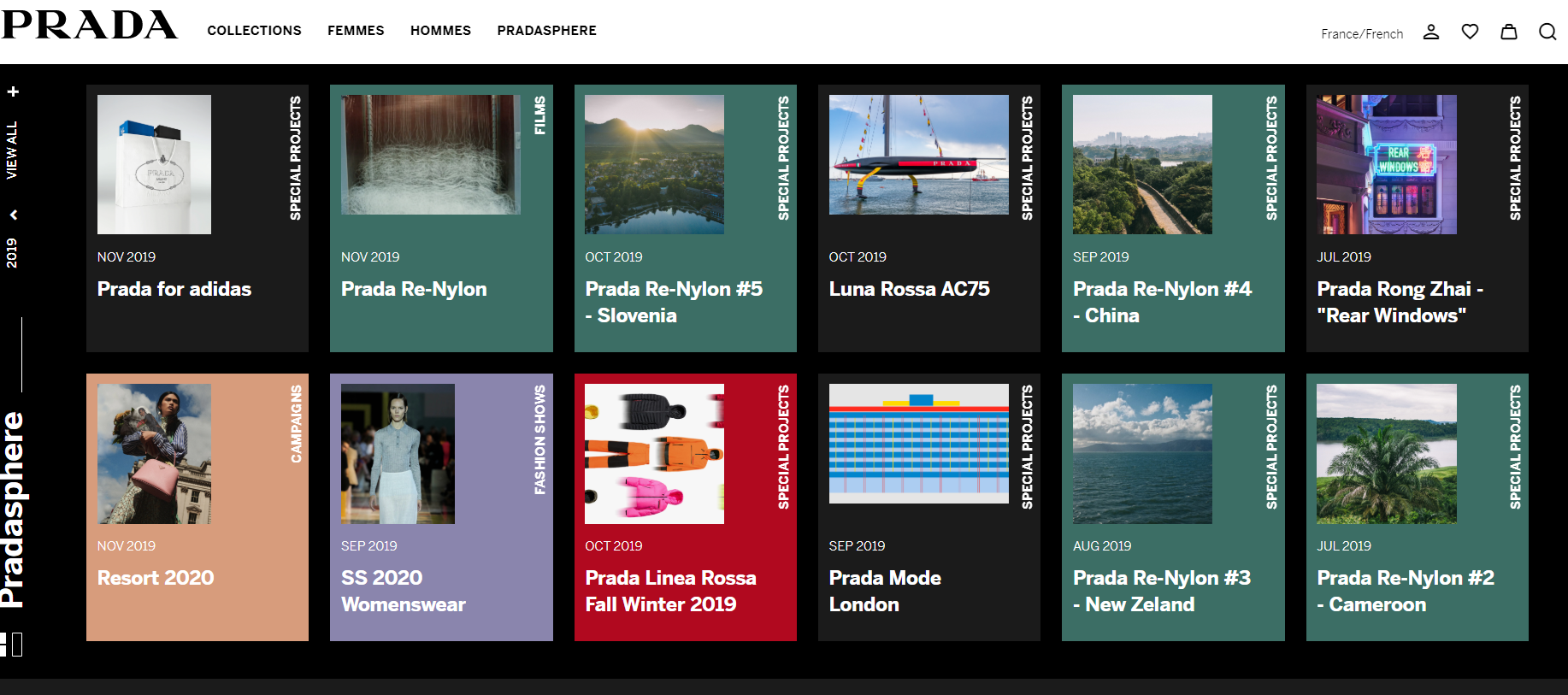Click the Rear Windows neon sign thumbnail
This screenshot has width=1568, height=695.
click(x=1386, y=164)
